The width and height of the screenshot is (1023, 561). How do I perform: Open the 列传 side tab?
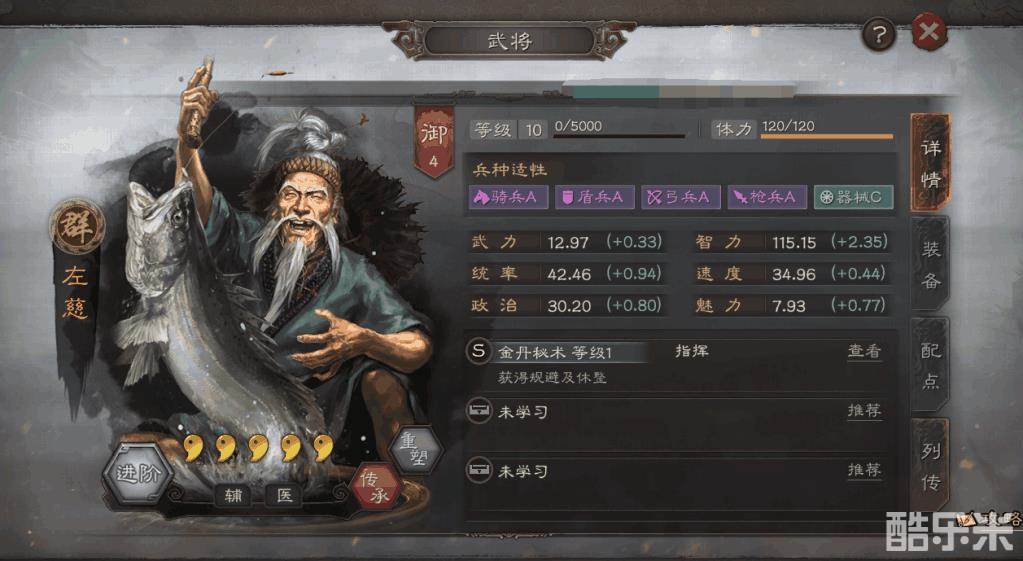[930, 466]
